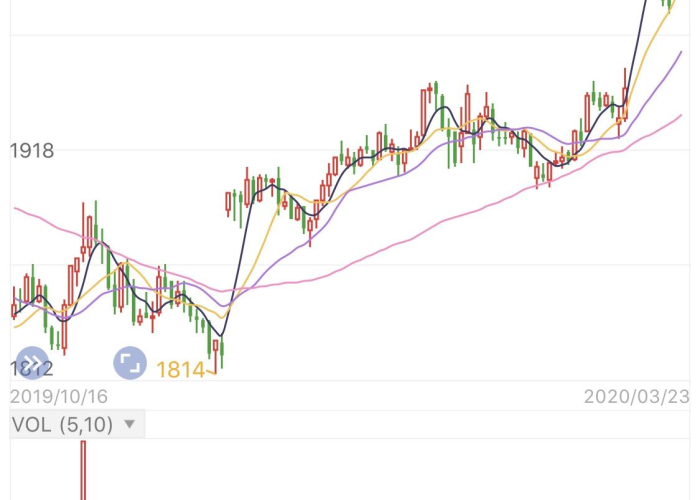Tap the yellow line marker beside 1814

click(x=210, y=373)
